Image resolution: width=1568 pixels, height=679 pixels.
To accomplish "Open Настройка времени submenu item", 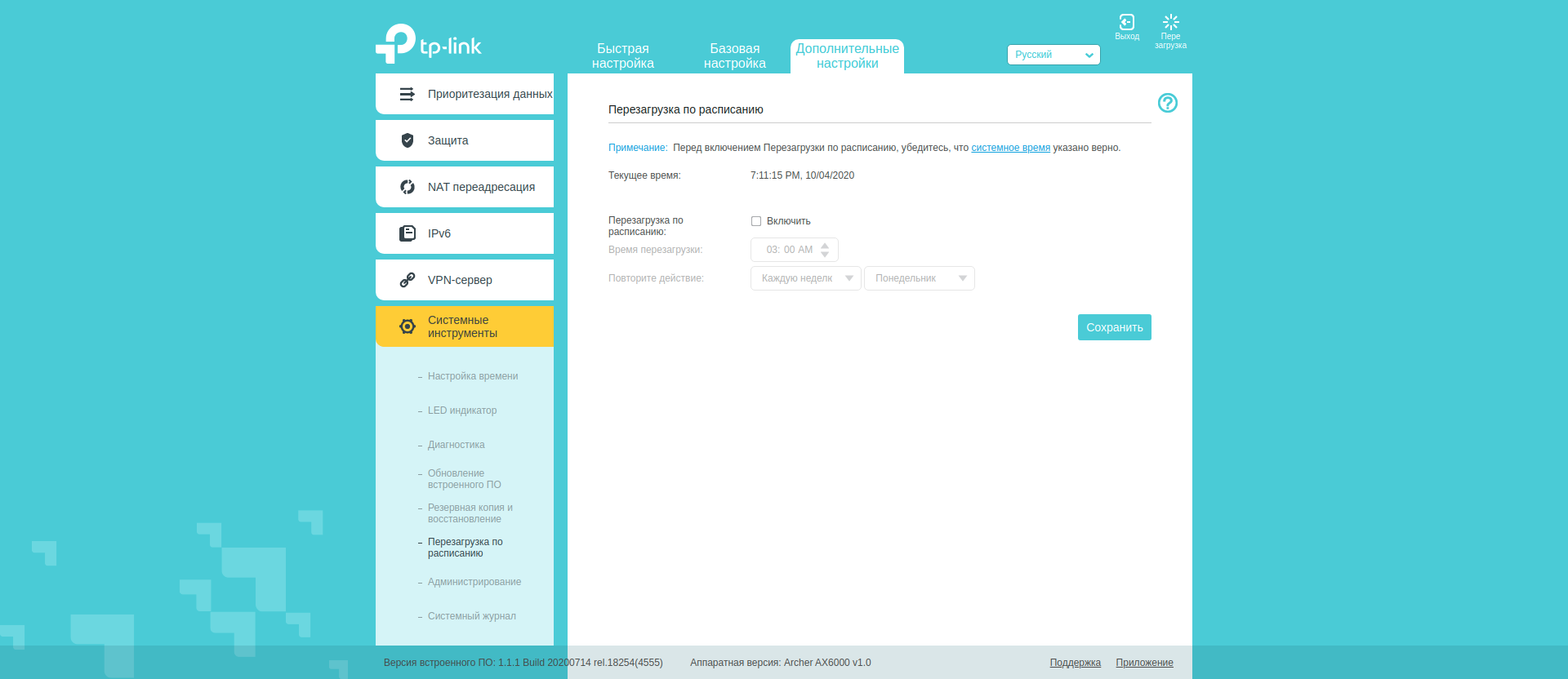I will coord(473,376).
